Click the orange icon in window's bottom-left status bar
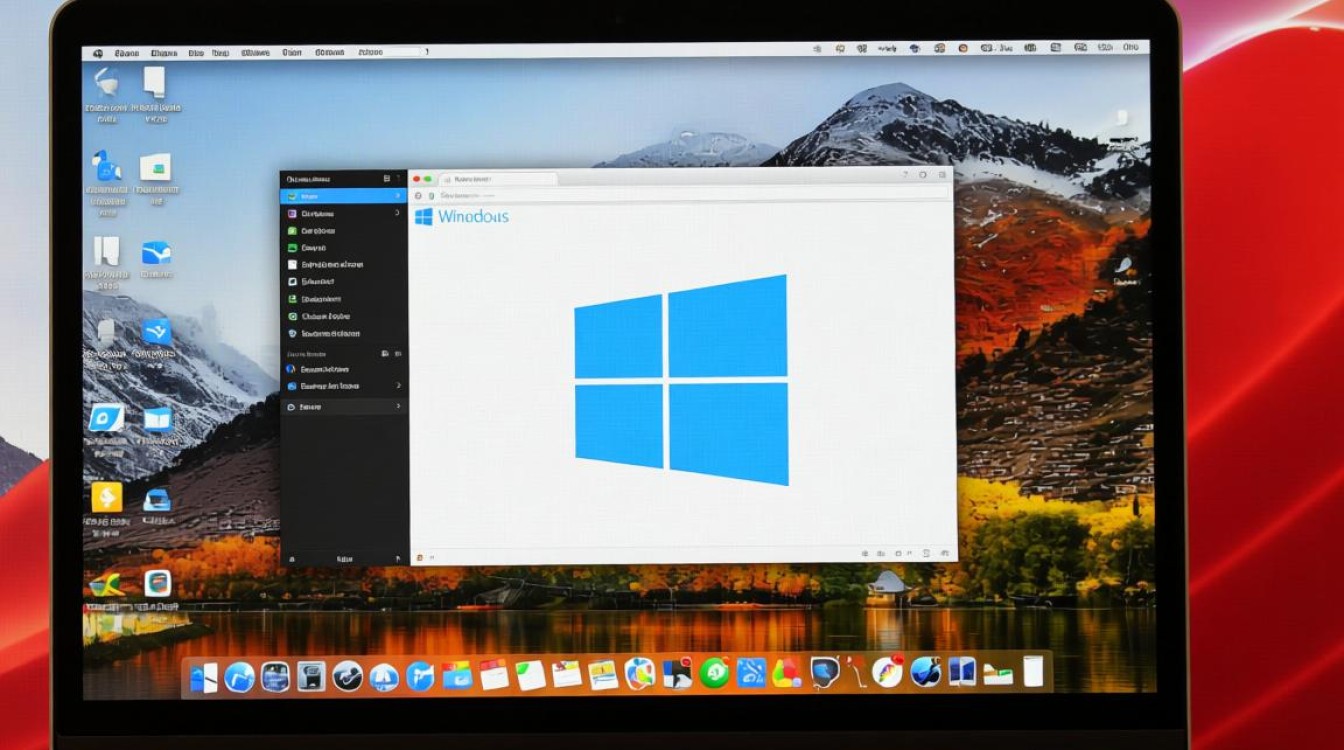This screenshot has height=750, width=1344. click(x=421, y=557)
